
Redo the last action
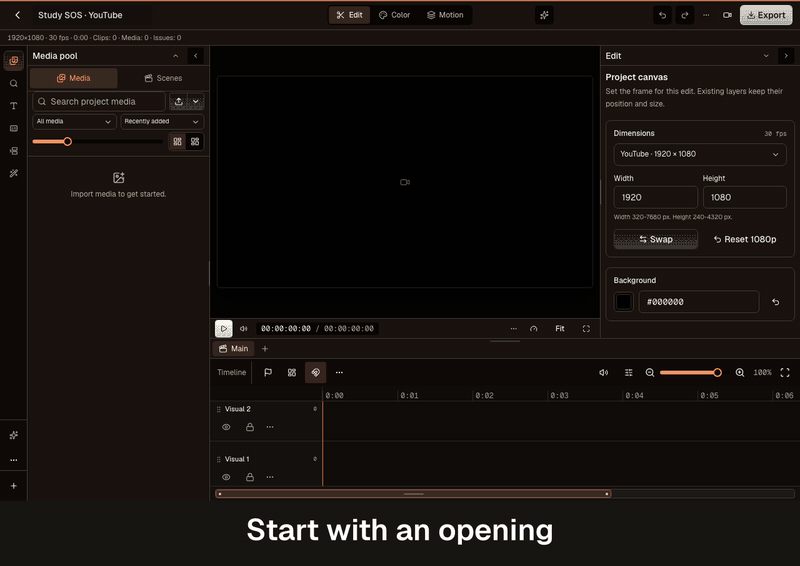click(685, 15)
